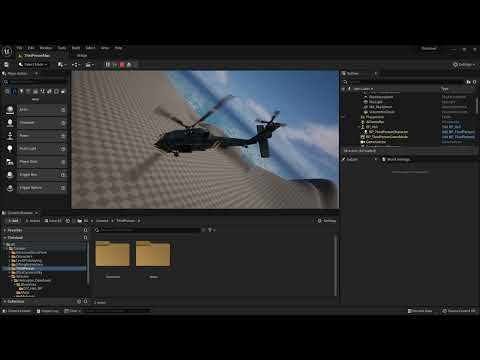Open the Blueprints toolbar dropdown
The height and width of the screenshot is (360, 480).
76,64
